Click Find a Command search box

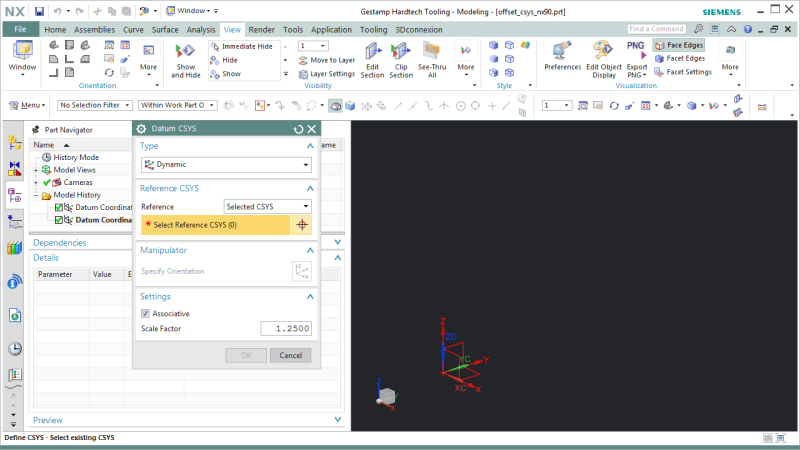click(656, 29)
